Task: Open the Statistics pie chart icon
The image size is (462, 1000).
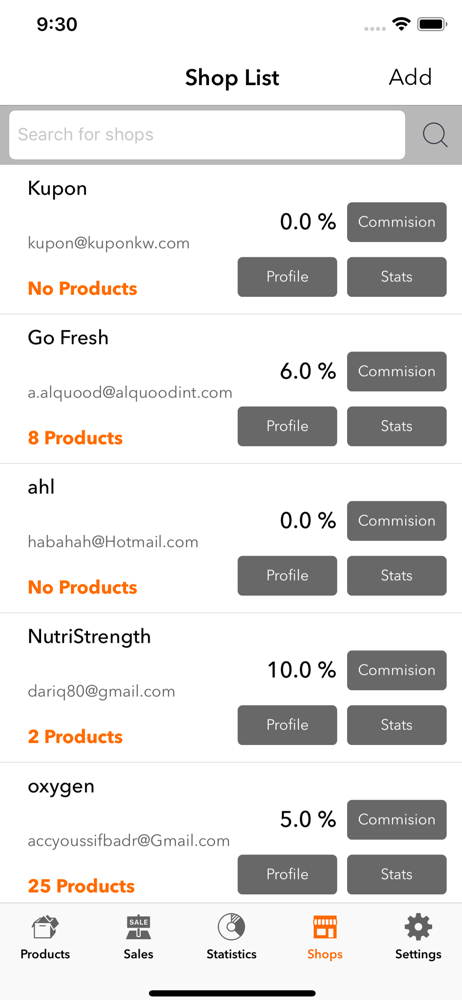Action: [x=231, y=928]
